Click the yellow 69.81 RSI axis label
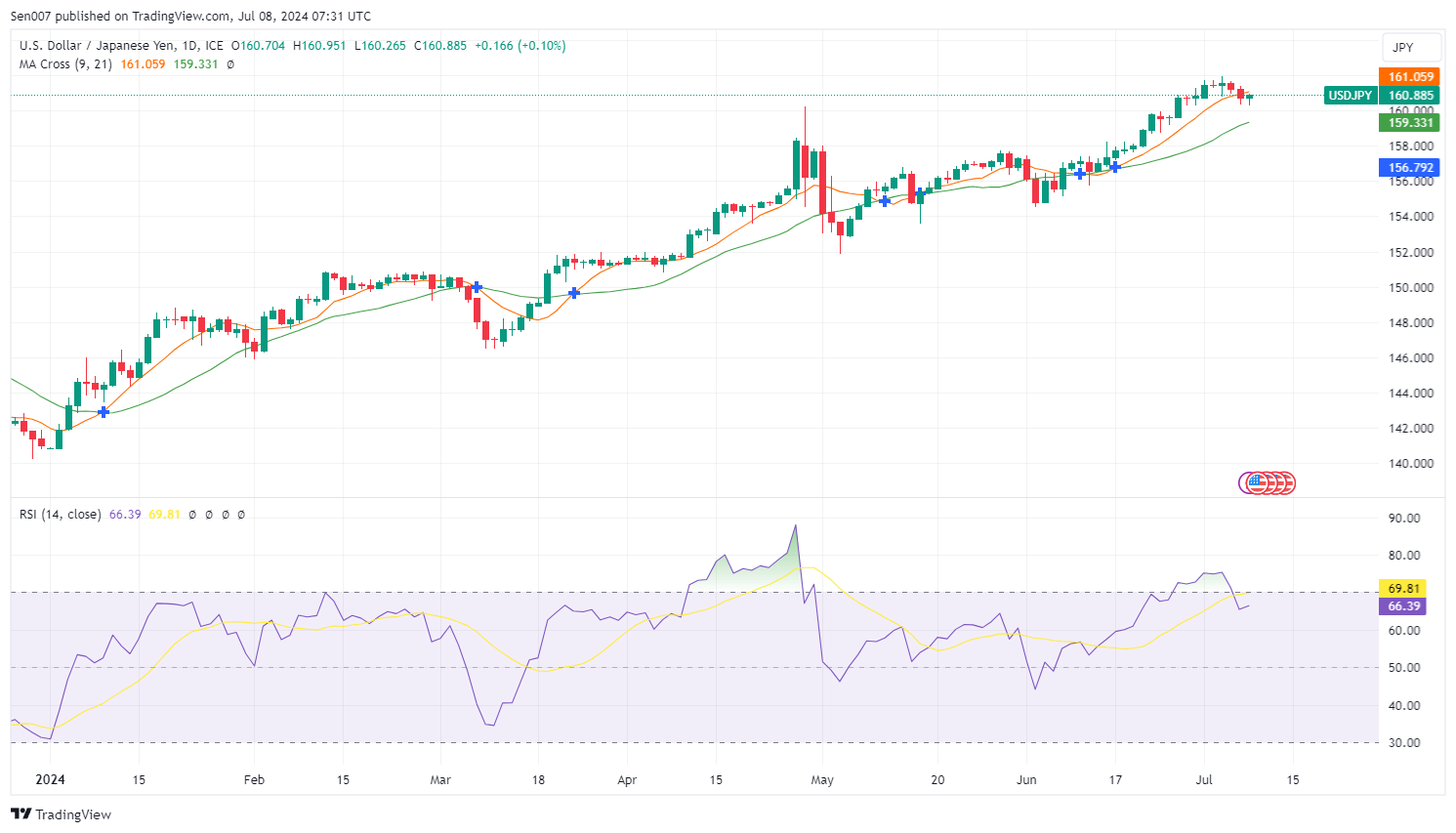Viewport: 1456px width, 833px height. (x=1403, y=588)
